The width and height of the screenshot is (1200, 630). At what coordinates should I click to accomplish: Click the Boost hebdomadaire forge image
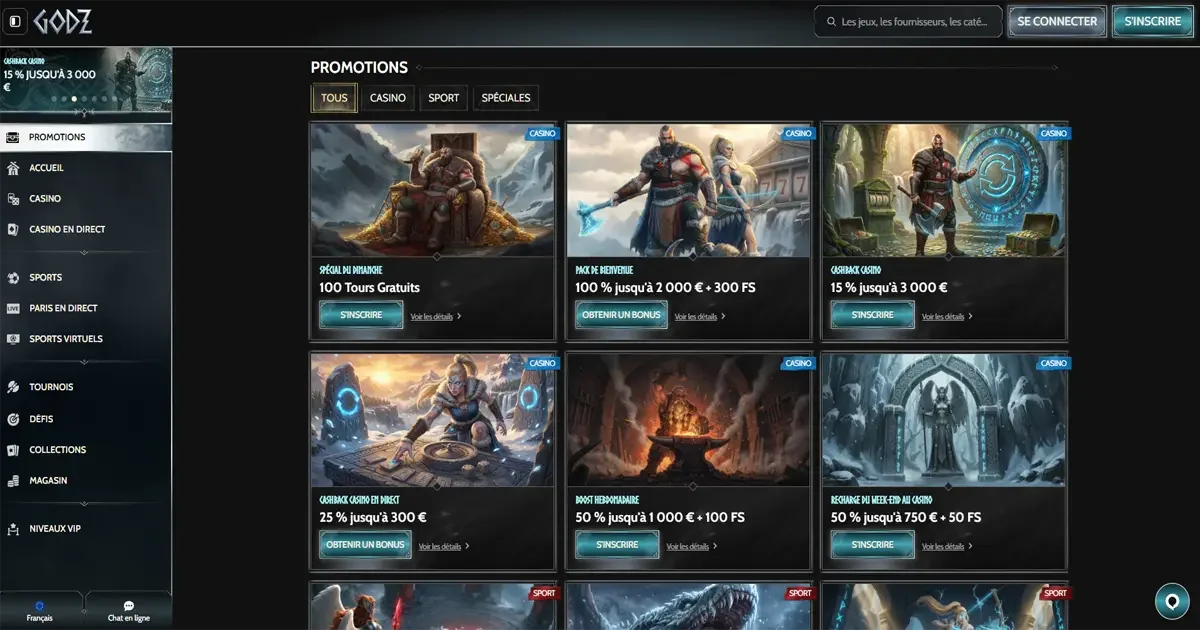(x=688, y=421)
